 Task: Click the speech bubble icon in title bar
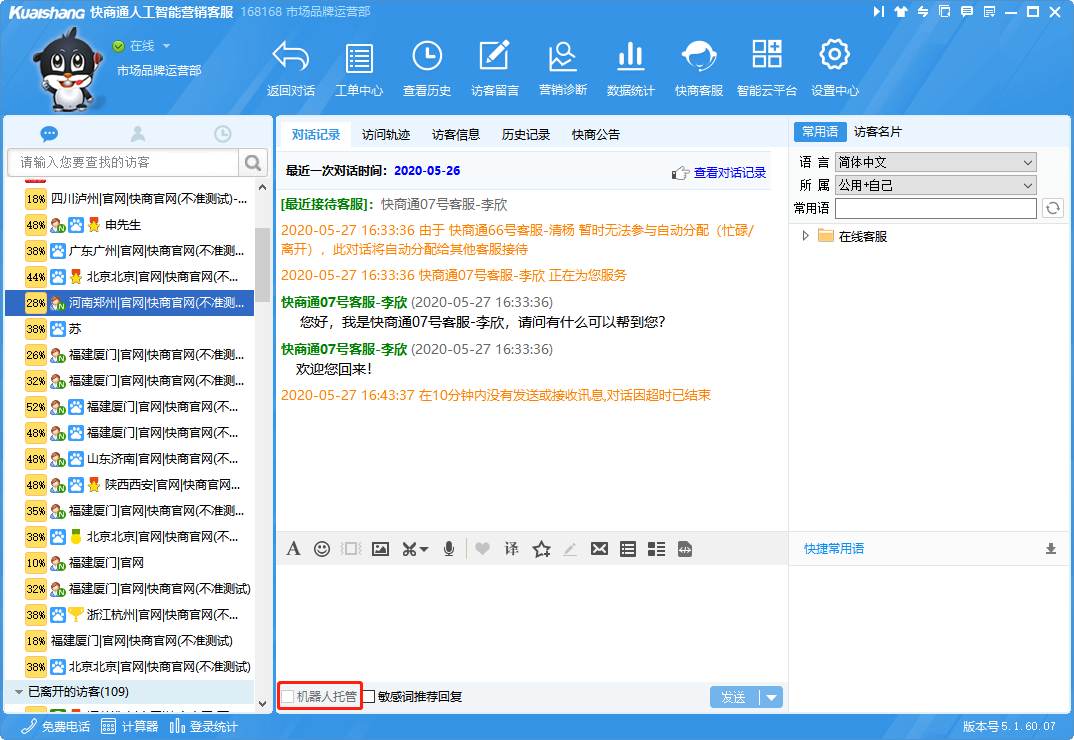pos(966,12)
